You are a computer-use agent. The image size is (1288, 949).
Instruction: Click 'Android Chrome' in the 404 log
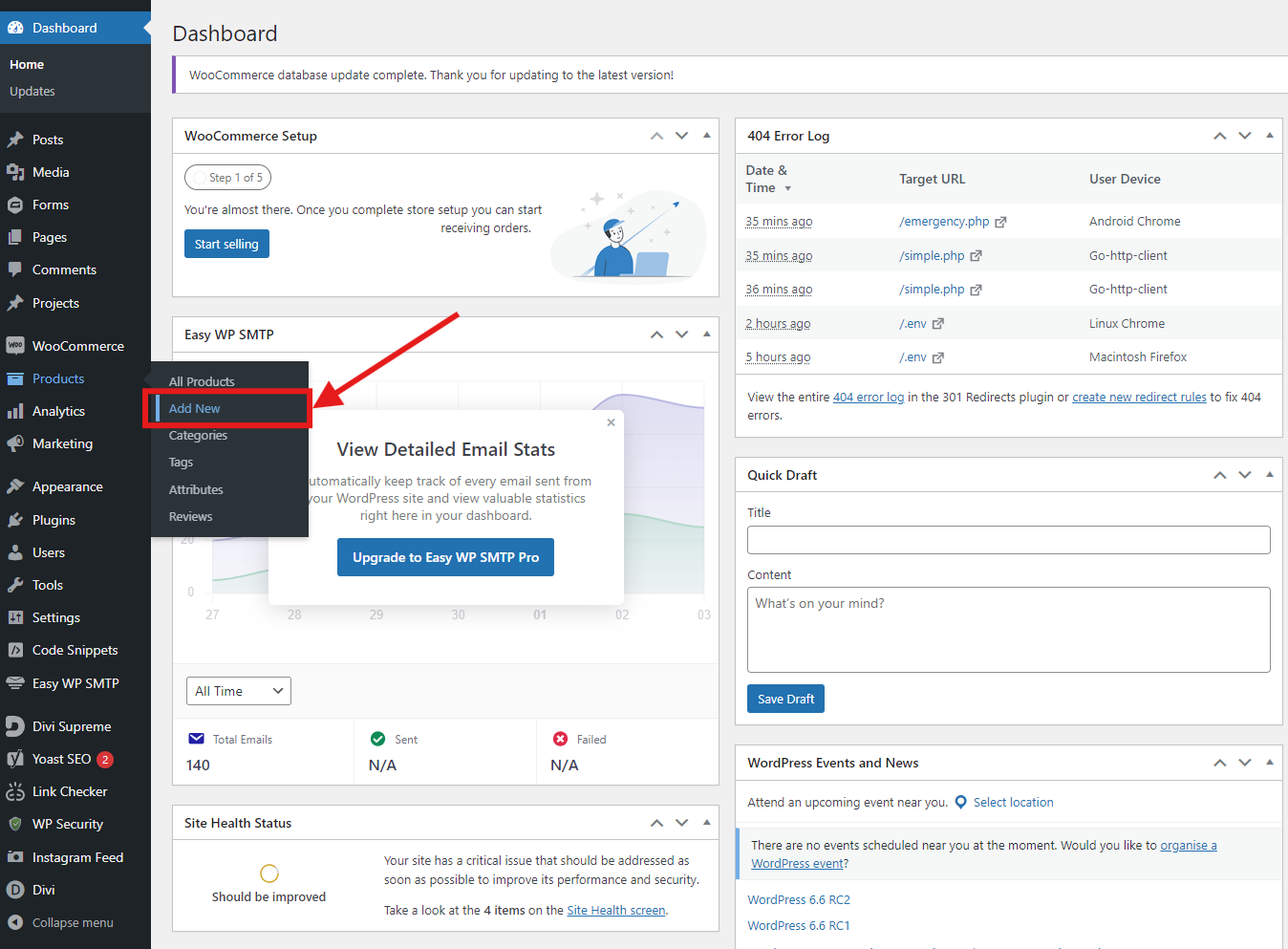coord(1134,221)
